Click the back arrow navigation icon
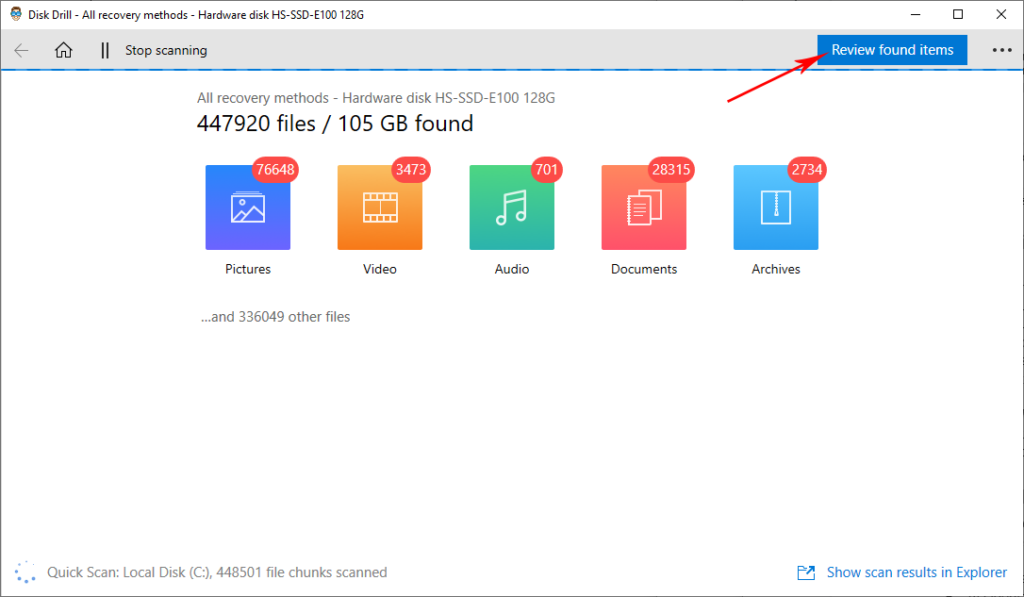 coord(21,50)
